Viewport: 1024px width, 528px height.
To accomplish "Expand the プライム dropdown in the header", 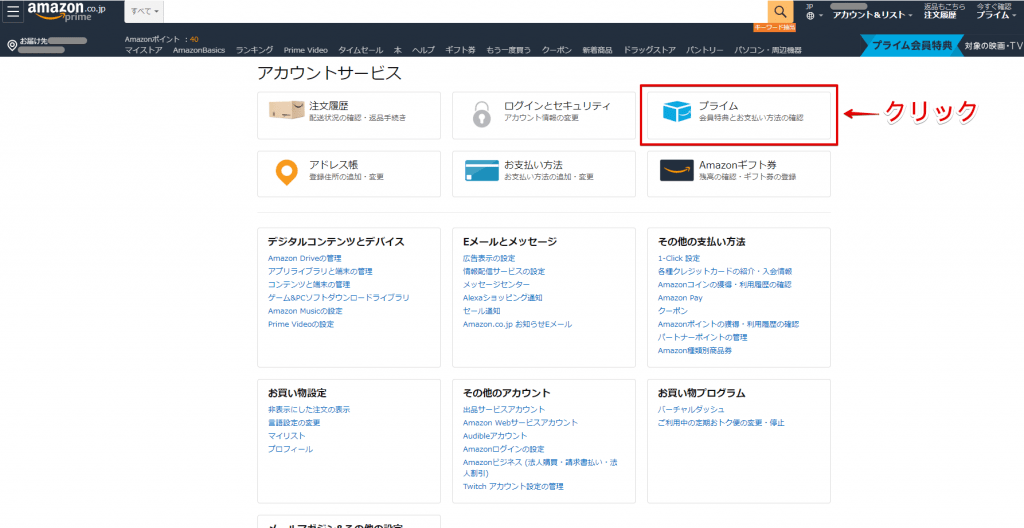I will coord(996,15).
